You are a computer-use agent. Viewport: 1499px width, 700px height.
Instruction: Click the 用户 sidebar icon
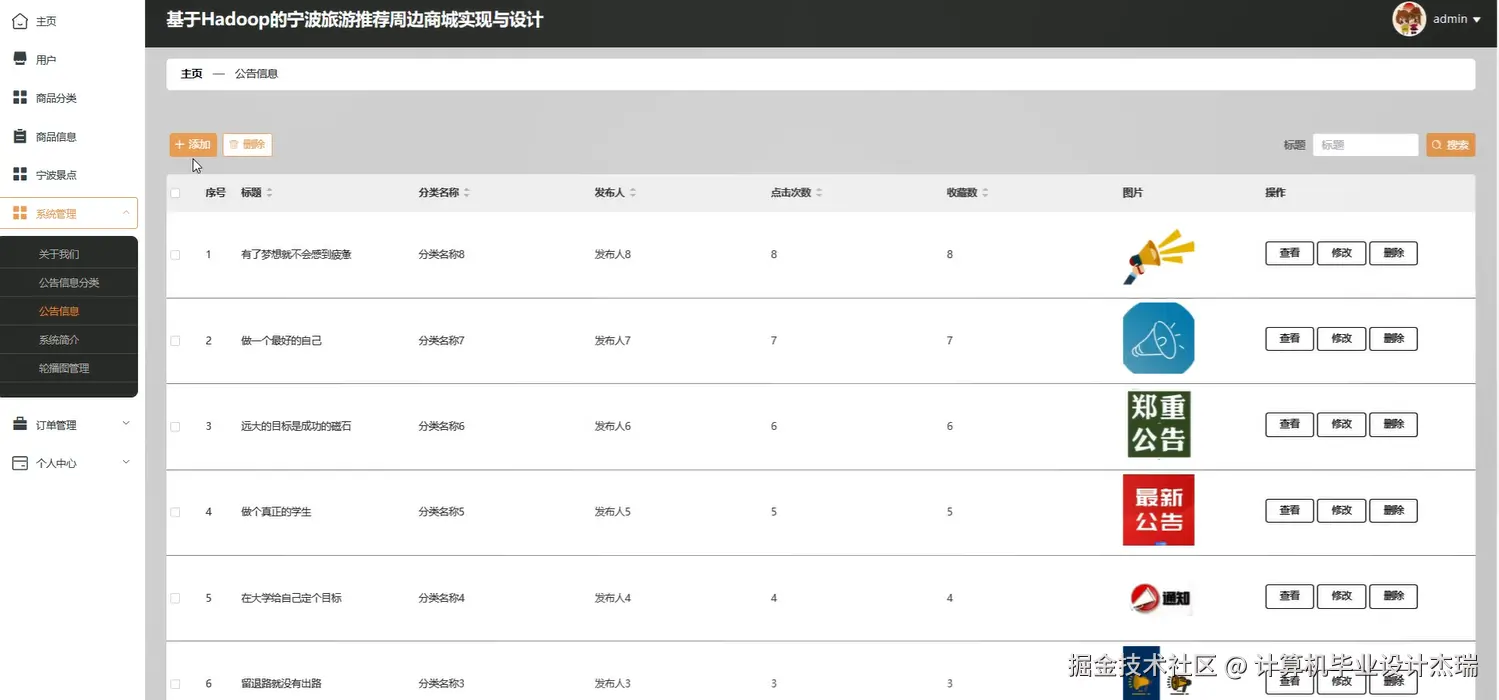click(x=20, y=59)
